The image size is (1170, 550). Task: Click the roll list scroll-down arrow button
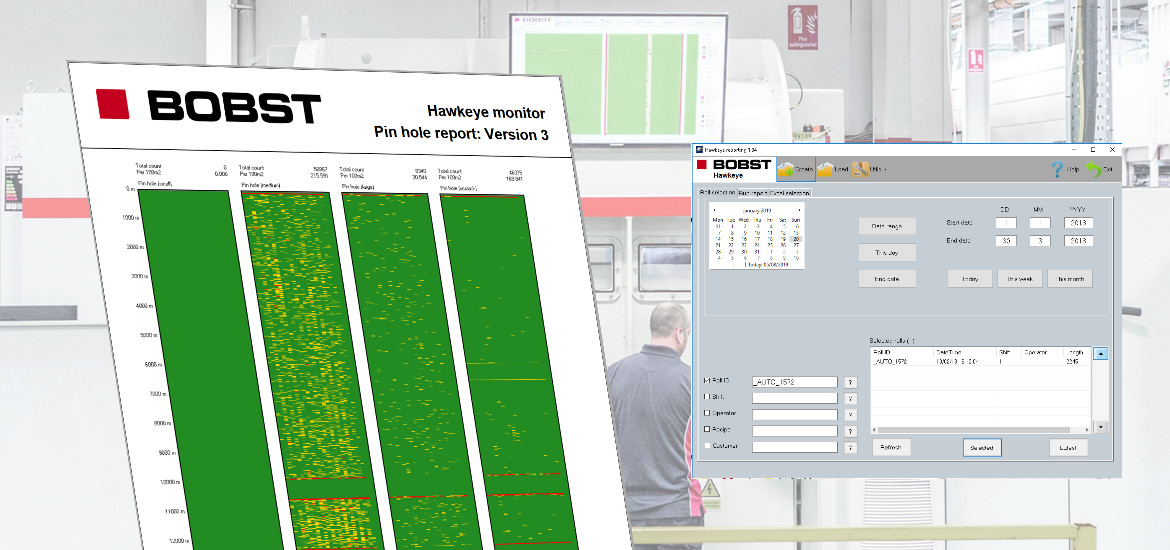pos(1100,427)
